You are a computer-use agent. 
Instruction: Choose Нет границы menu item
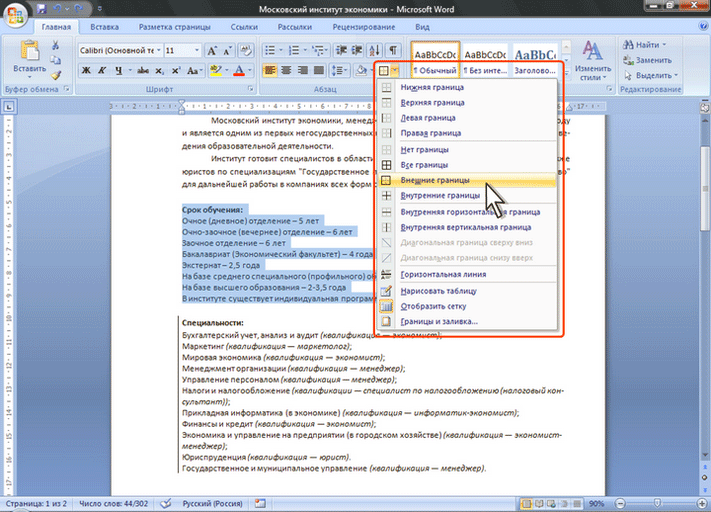(468, 150)
